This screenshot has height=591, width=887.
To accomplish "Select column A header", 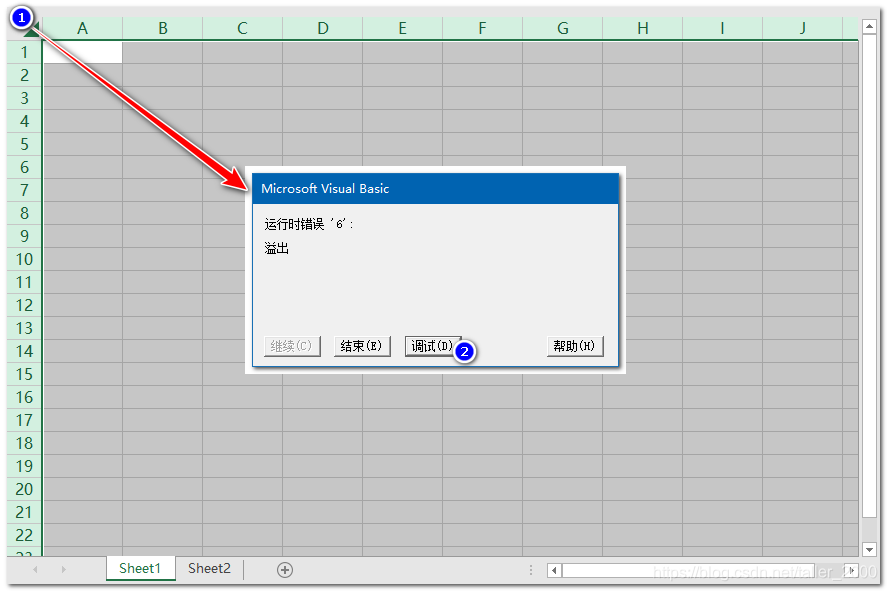I will click(82, 28).
